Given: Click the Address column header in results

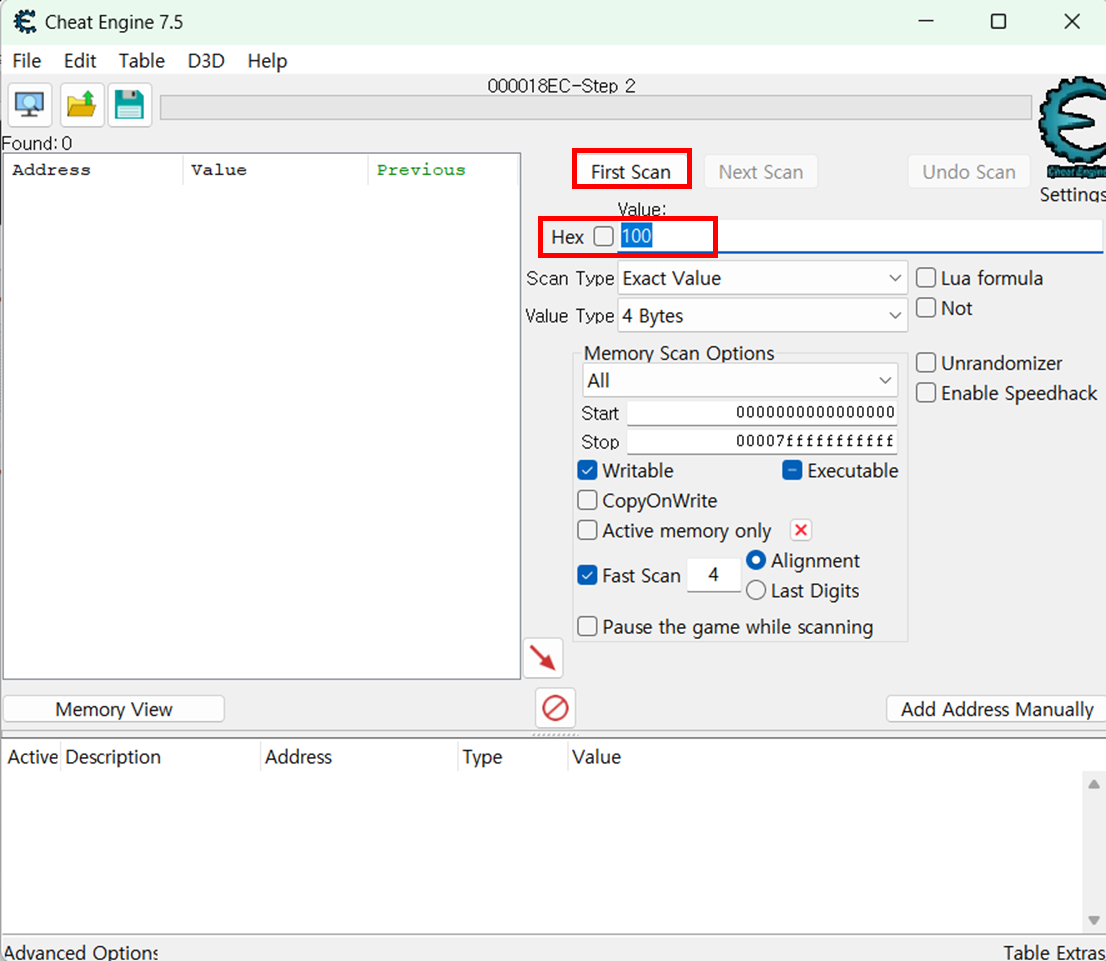Looking at the screenshot, I should point(93,170).
